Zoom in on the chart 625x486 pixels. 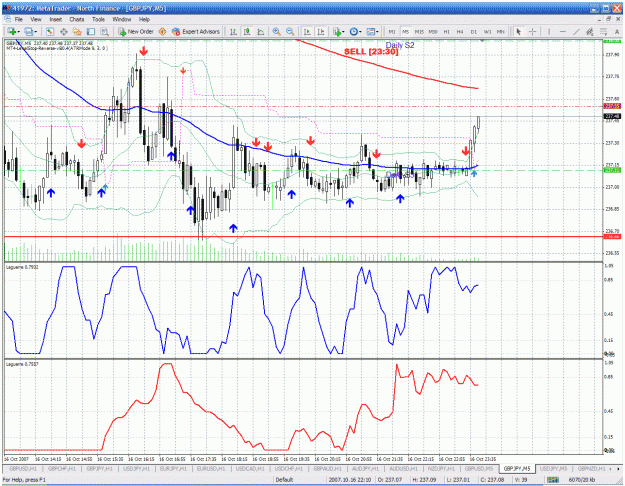[x=276, y=31]
